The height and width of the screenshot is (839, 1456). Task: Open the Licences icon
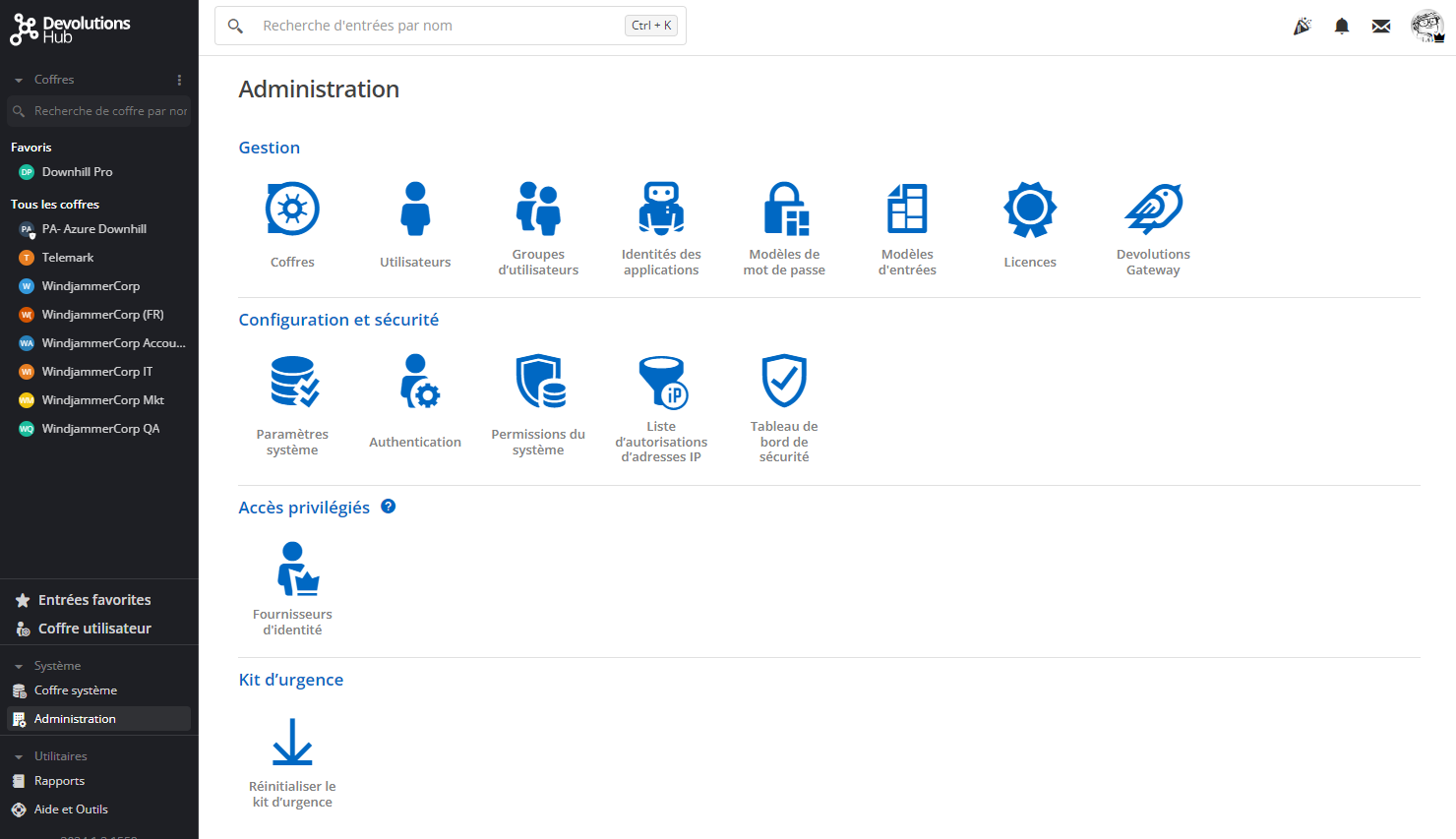point(1030,209)
